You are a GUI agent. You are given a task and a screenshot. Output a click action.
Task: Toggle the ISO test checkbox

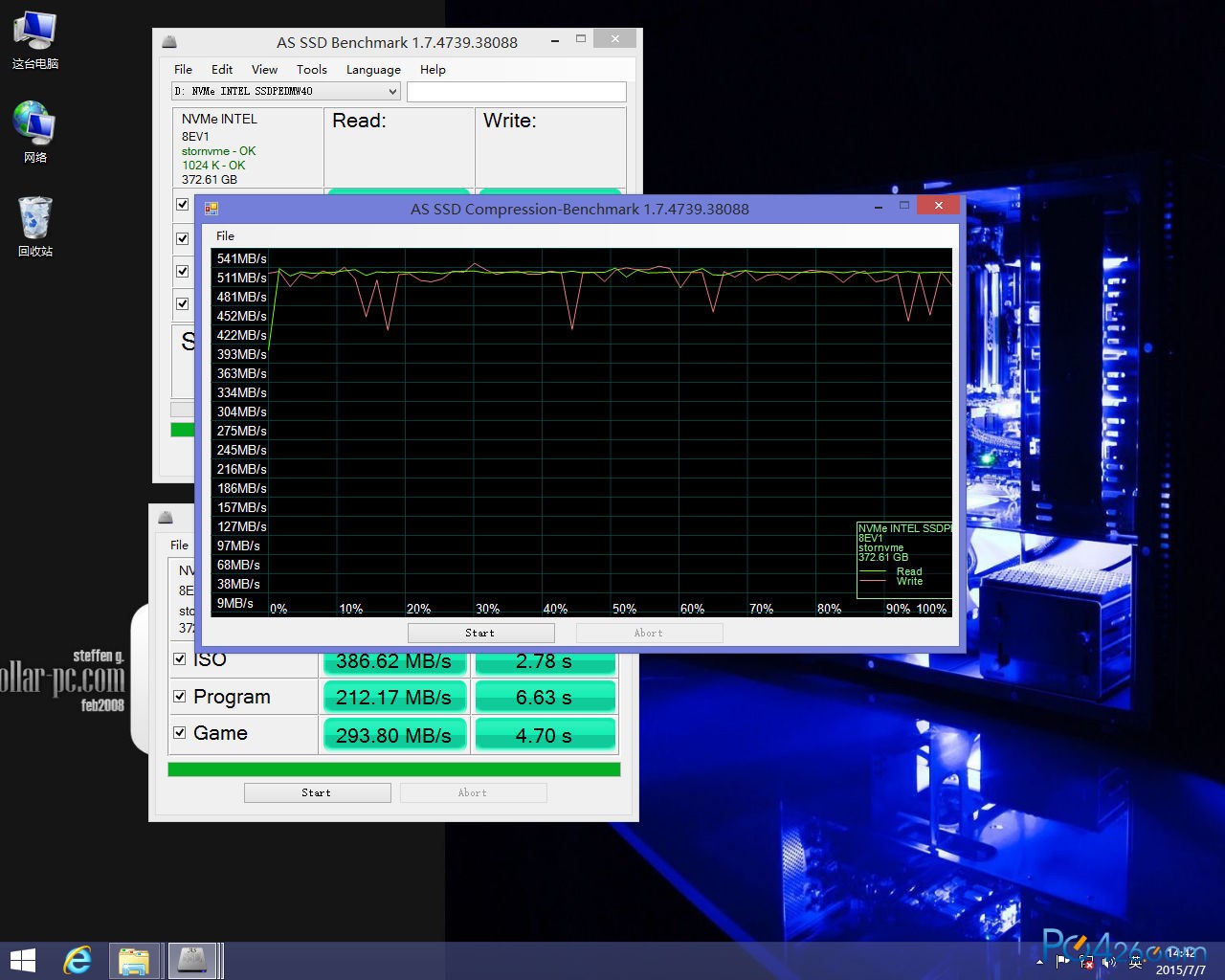coord(179,658)
